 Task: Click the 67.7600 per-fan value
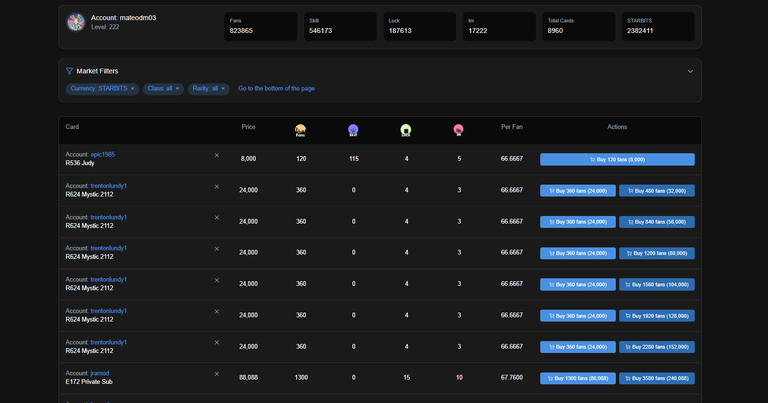coord(512,378)
